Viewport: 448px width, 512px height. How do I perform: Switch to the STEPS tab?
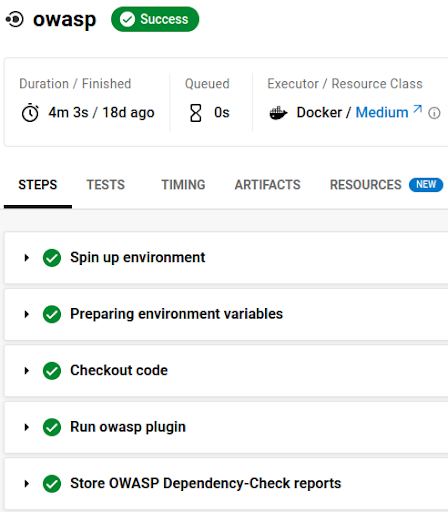(x=38, y=185)
